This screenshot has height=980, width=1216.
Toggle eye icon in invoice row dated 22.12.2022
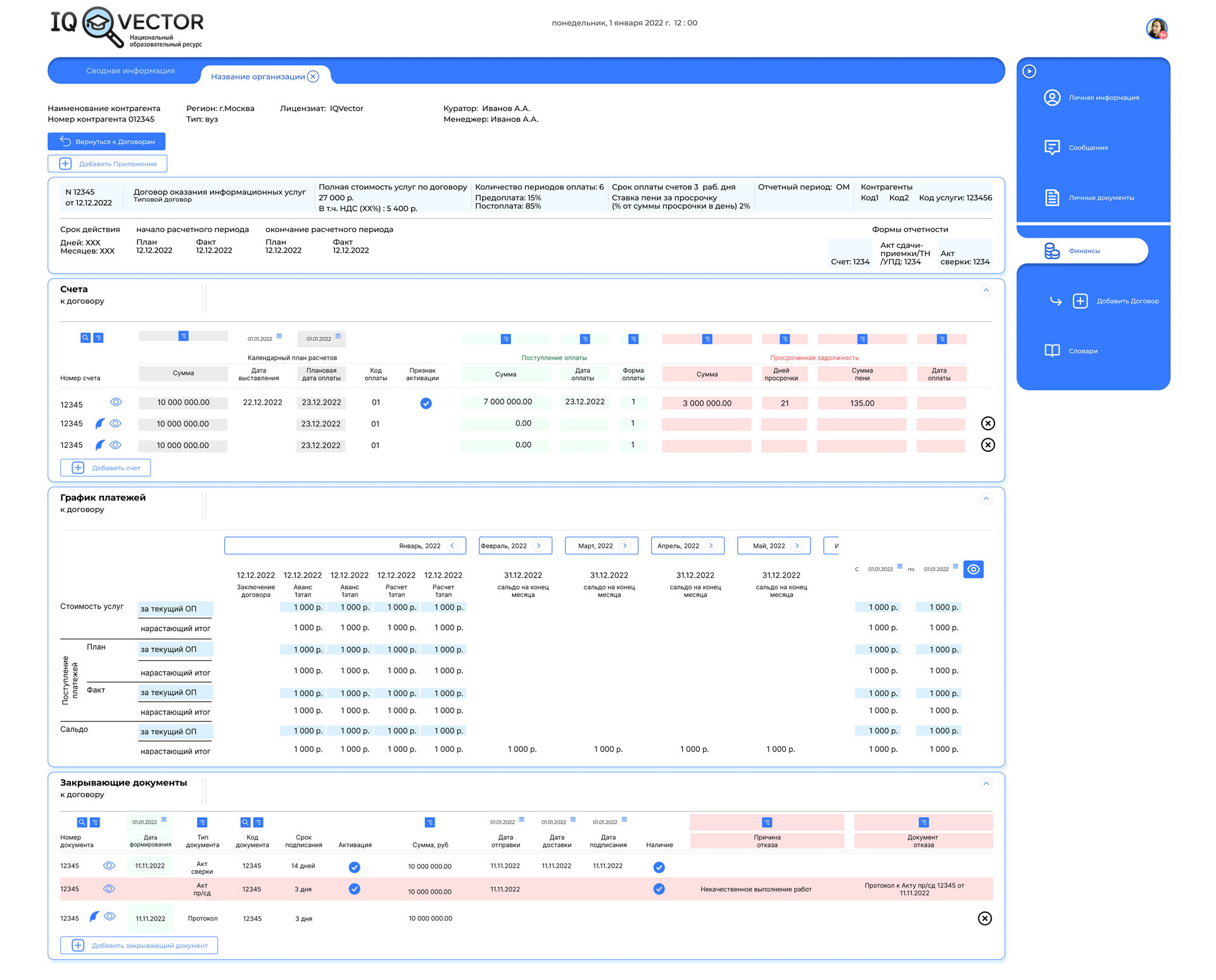[116, 402]
